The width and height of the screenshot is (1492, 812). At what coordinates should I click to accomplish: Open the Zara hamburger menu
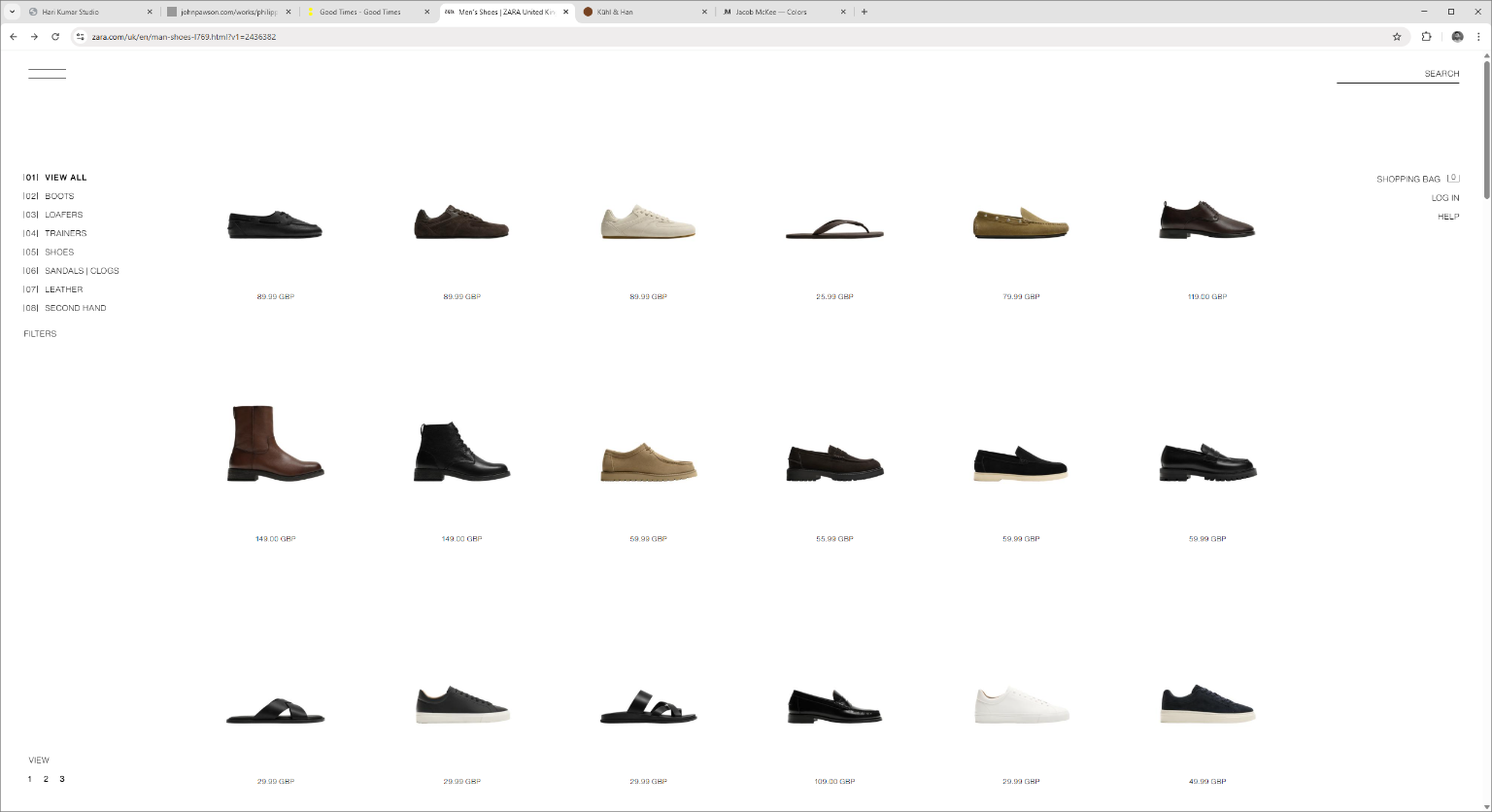click(47, 74)
